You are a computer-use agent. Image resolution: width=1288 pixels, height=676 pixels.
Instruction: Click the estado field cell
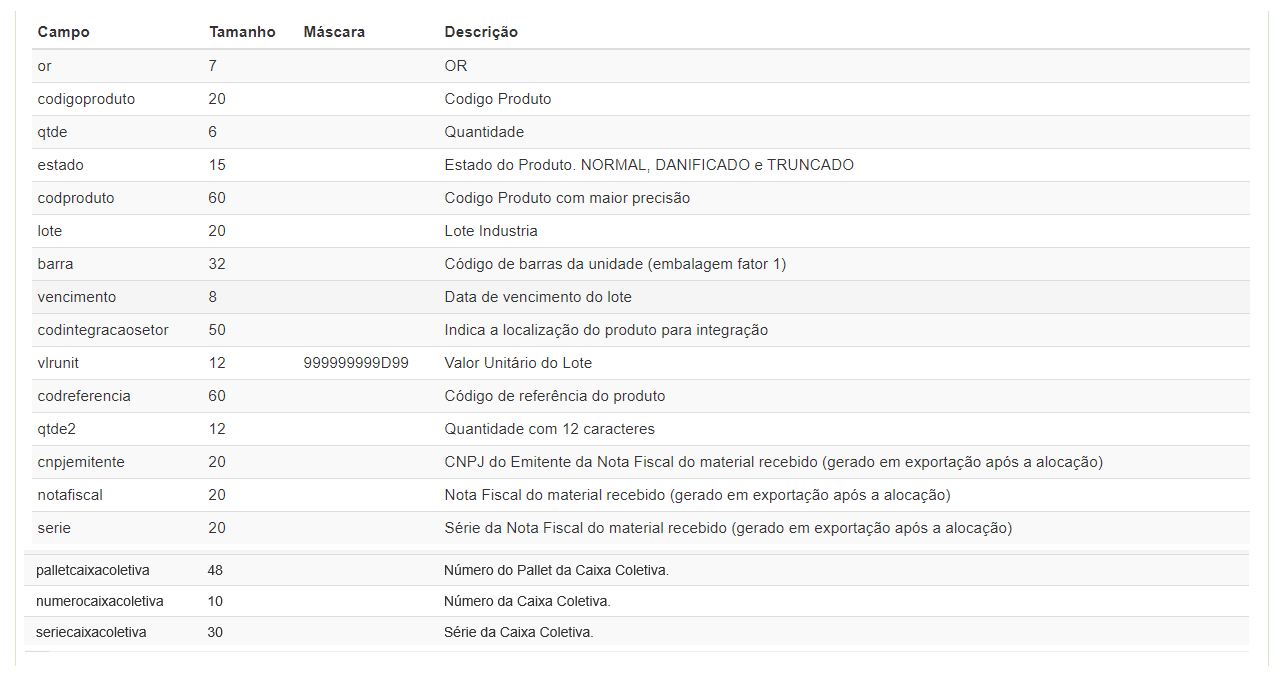[61, 165]
